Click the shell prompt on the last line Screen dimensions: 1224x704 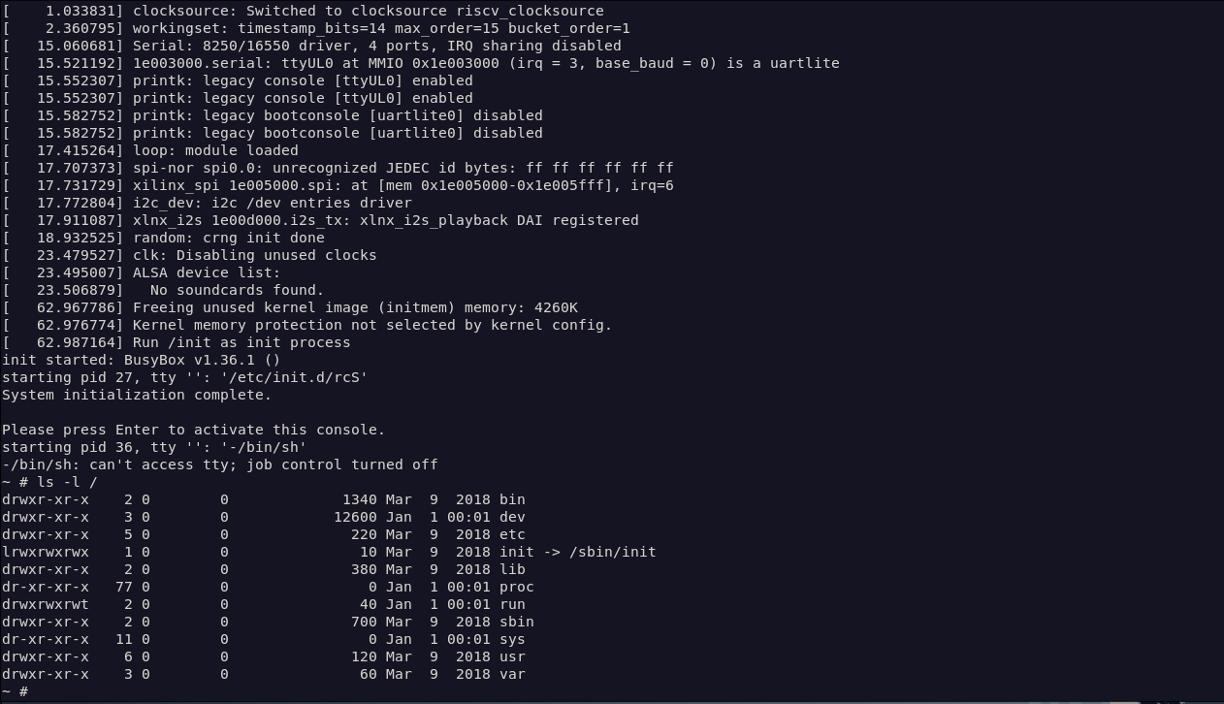[15, 691]
